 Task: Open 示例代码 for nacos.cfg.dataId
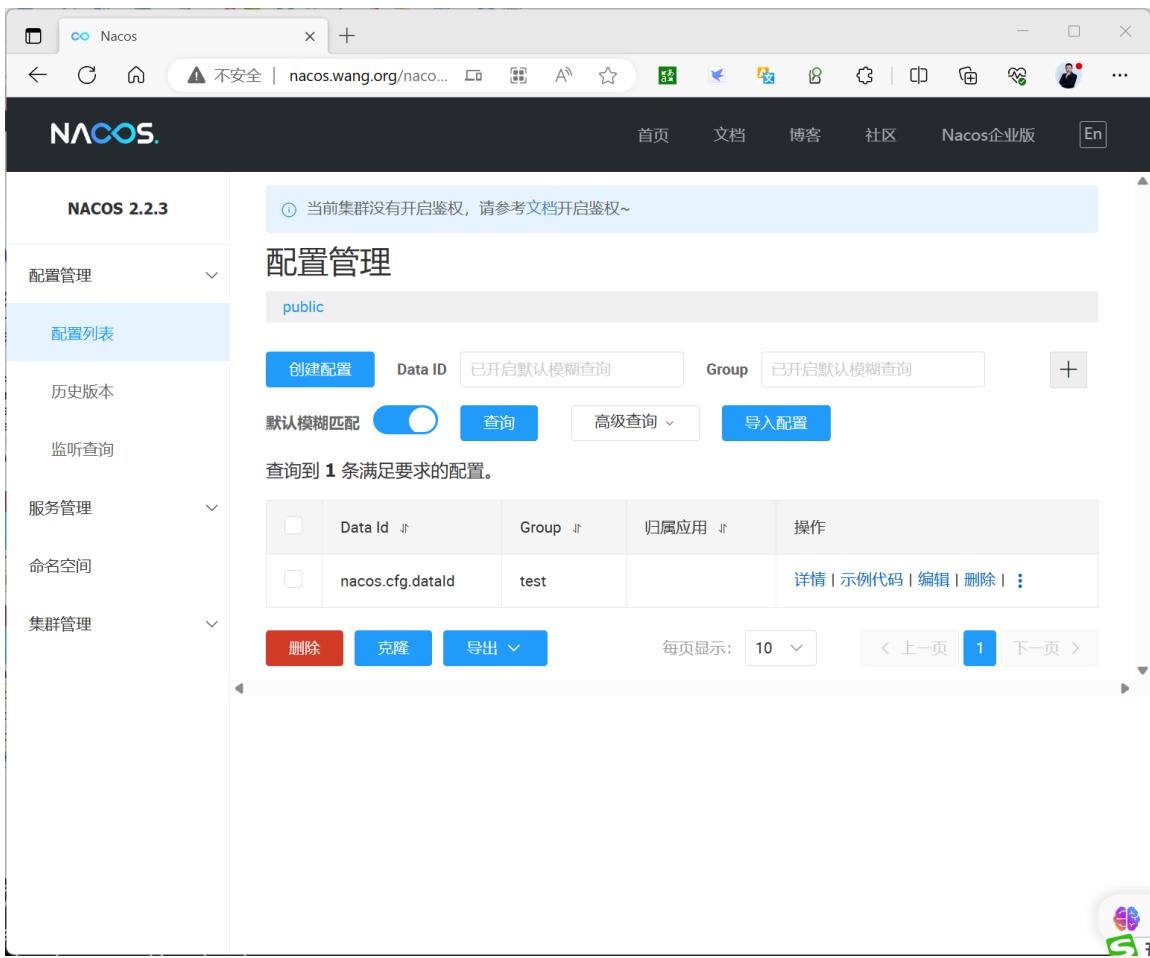click(x=871, y=579)
